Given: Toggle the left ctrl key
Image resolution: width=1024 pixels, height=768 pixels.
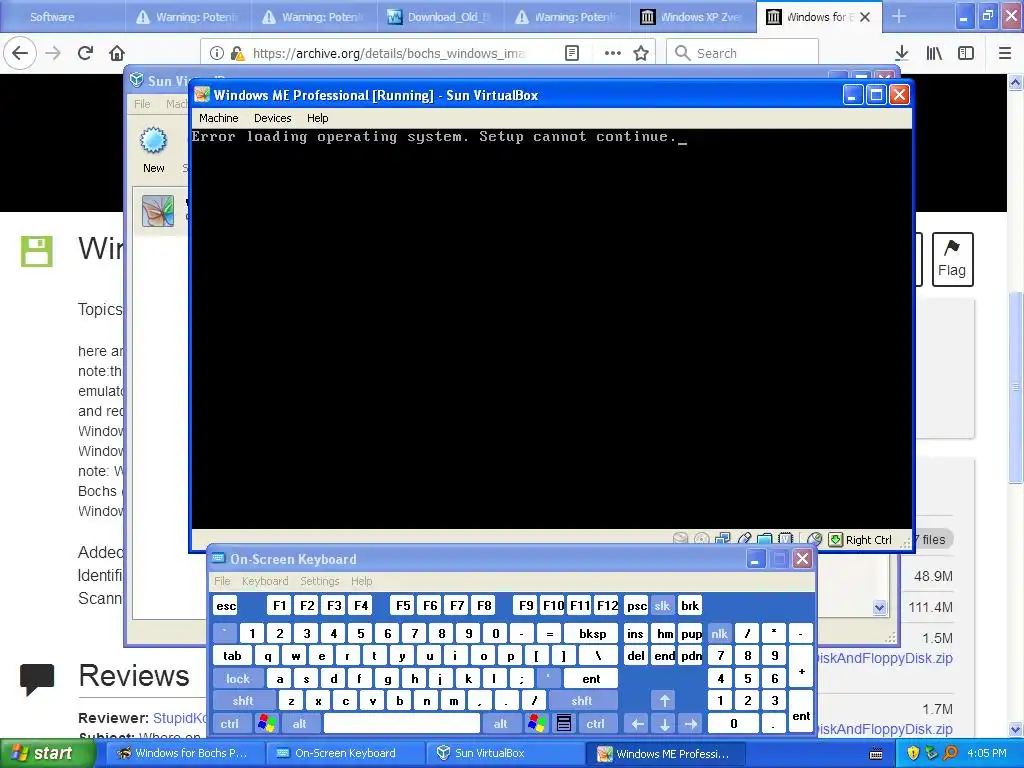Looking at the screenshot, I should click(x=229, y=723).
